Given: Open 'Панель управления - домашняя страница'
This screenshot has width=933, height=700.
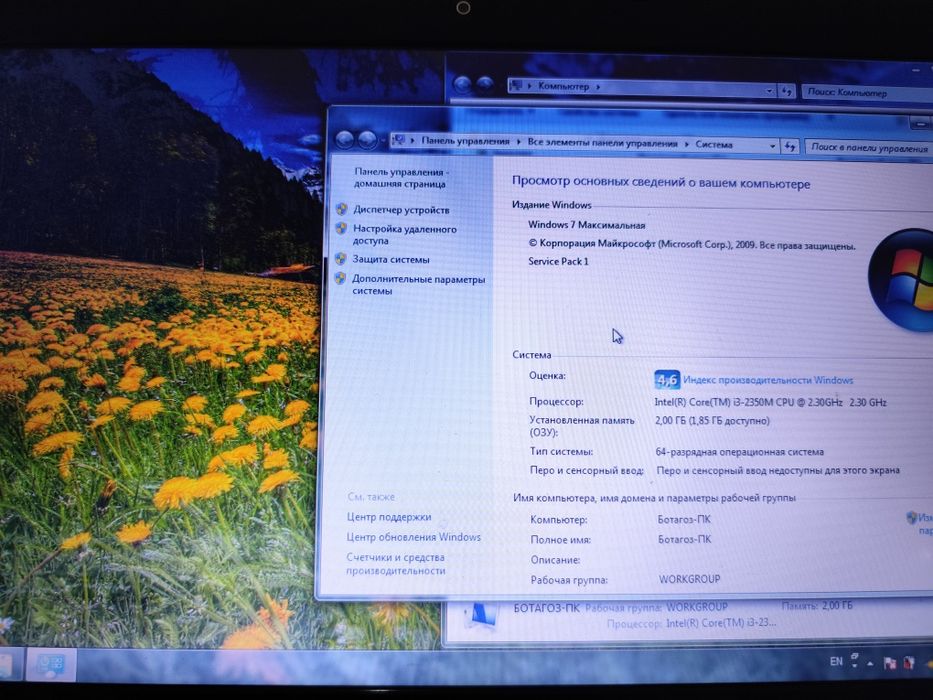Looking at the screenshot, I should tap(401, 178).
